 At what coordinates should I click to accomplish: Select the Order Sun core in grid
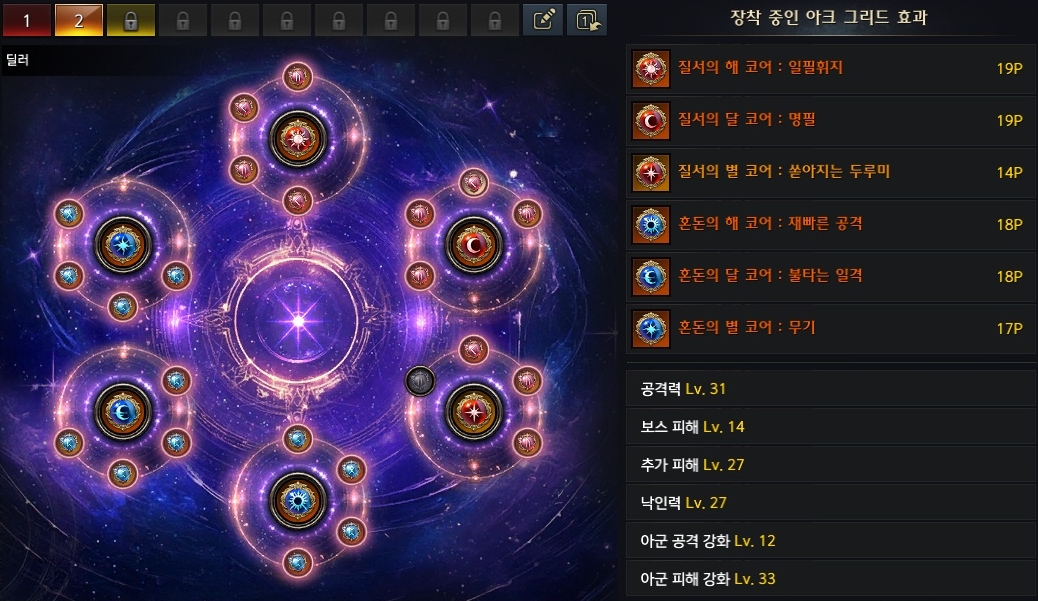(298, 139)
